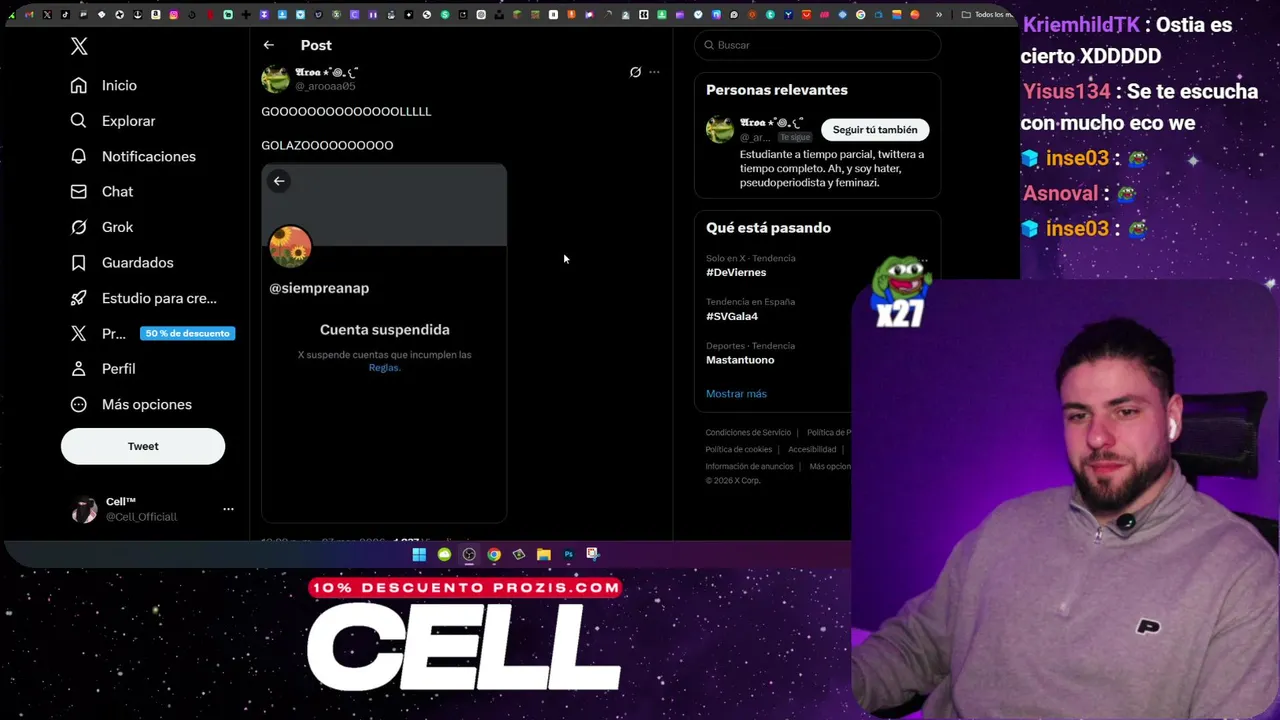Open Photoshop from the taskbar

pyautogui.click(x=569, y=554)
